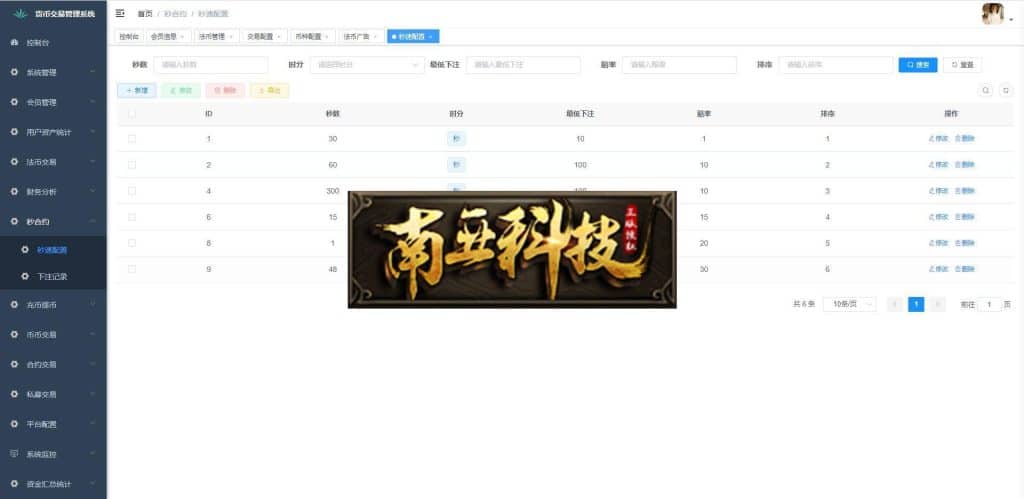Click the gear icon beside 下注记录
Screen dimensions: 1024x499
click(x=25, y=276)
